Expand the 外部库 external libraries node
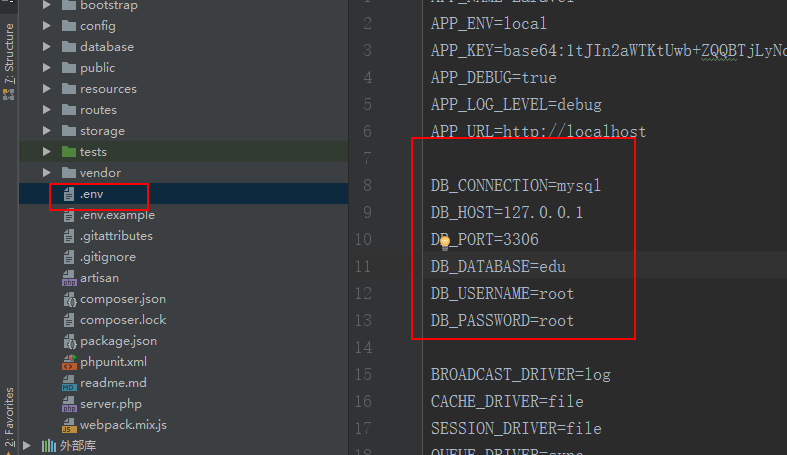This screenshot has height=455, width=787. point(27,446)
